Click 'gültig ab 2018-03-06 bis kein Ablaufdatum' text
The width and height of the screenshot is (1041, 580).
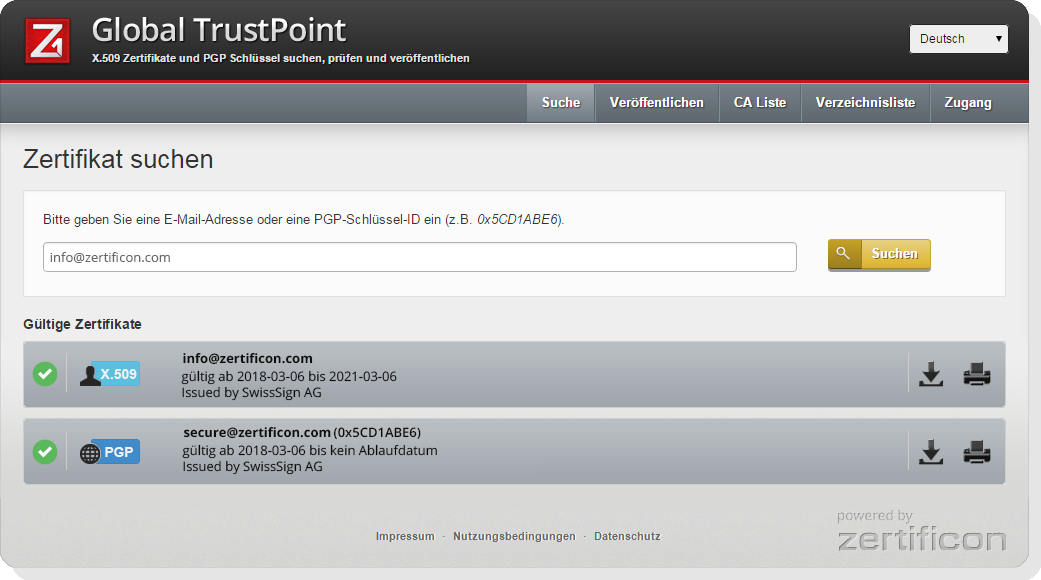[x=310, y=451]
